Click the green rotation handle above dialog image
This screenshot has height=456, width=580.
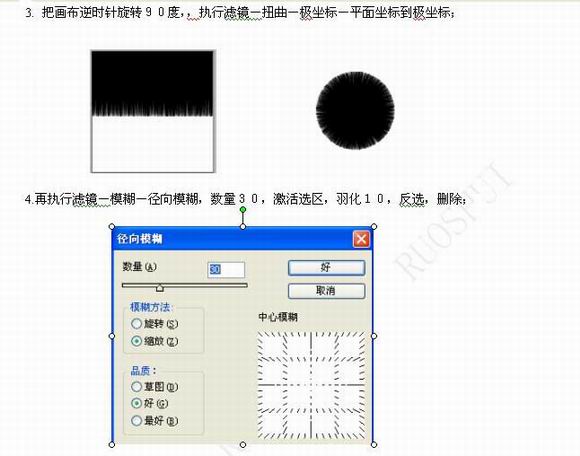243,210
